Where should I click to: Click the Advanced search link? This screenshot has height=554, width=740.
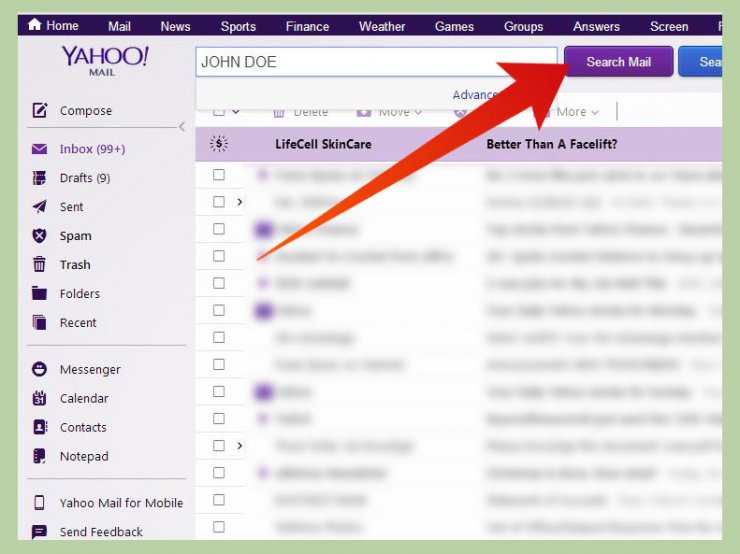474,95
